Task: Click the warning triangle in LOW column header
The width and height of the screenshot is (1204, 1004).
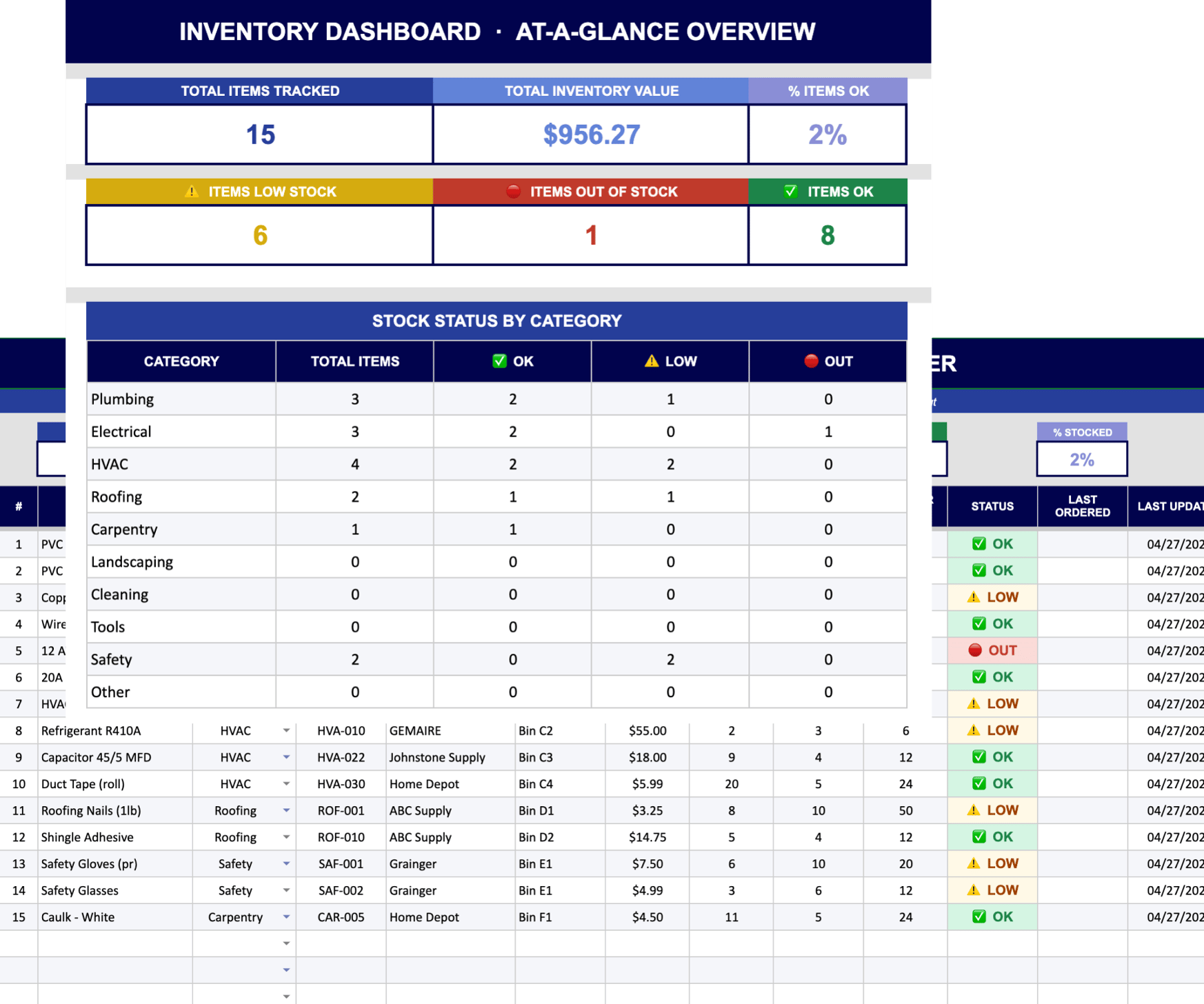Action: 652,361
